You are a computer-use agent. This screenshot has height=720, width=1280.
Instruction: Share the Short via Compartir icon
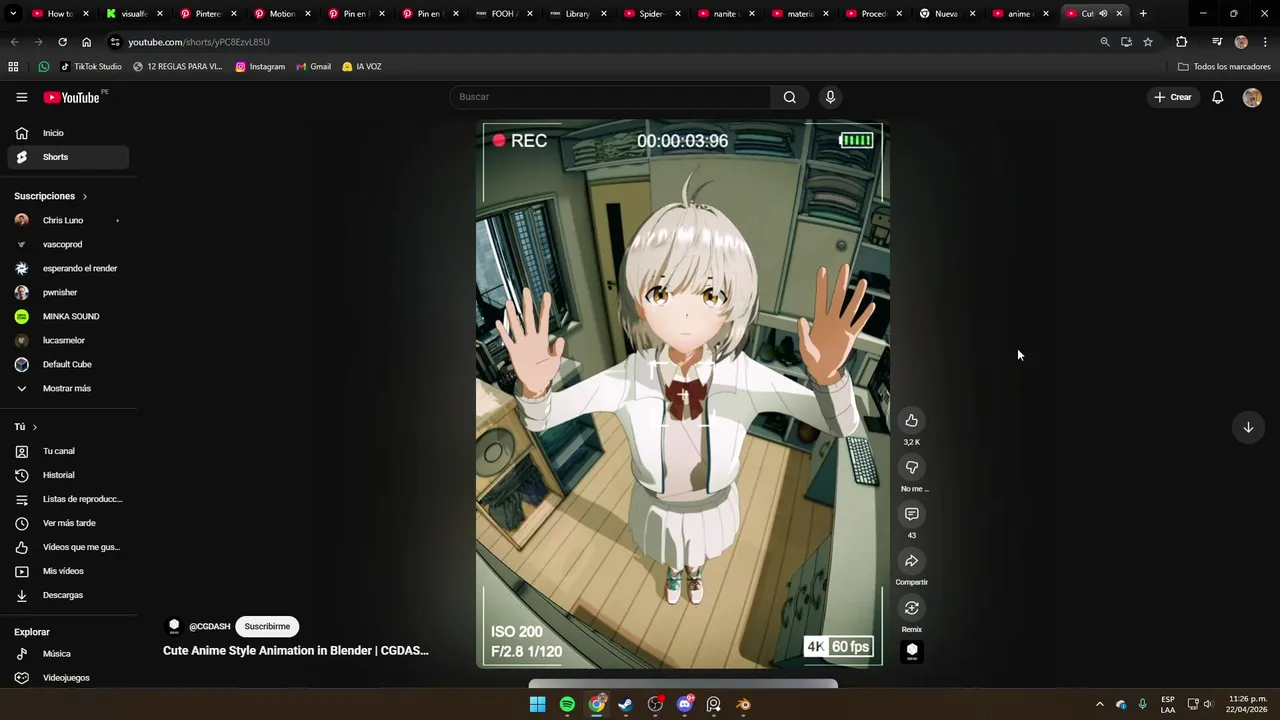(x=911, y=561)
